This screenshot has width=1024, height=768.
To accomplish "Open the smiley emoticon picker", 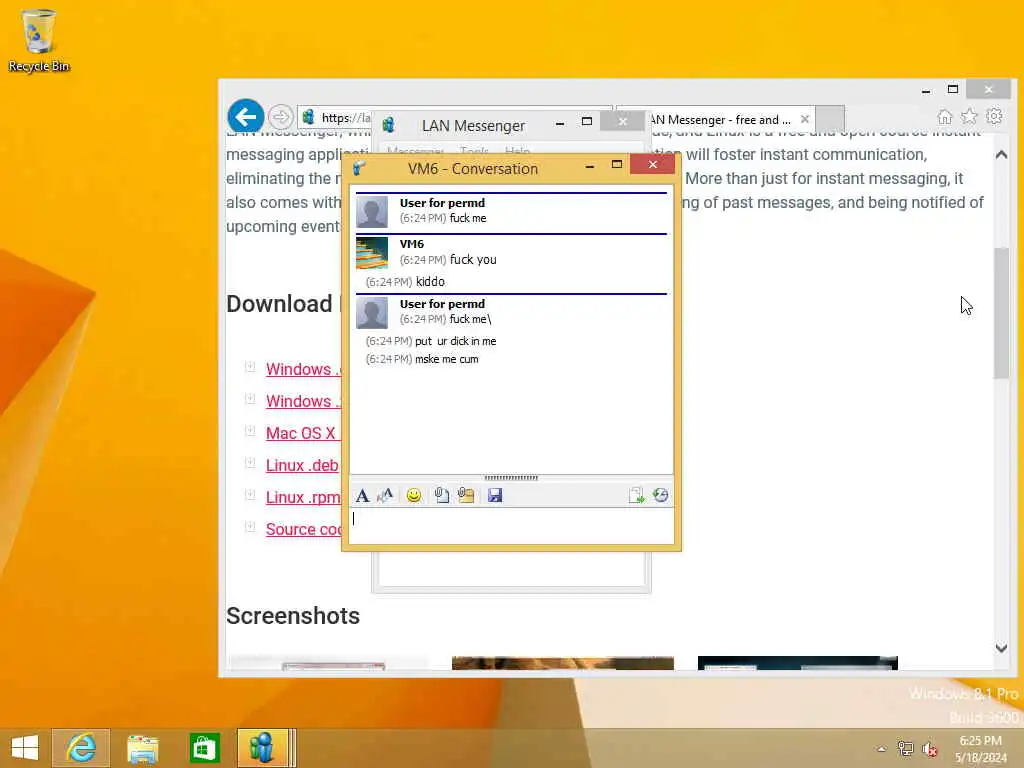I will (413, 496).
